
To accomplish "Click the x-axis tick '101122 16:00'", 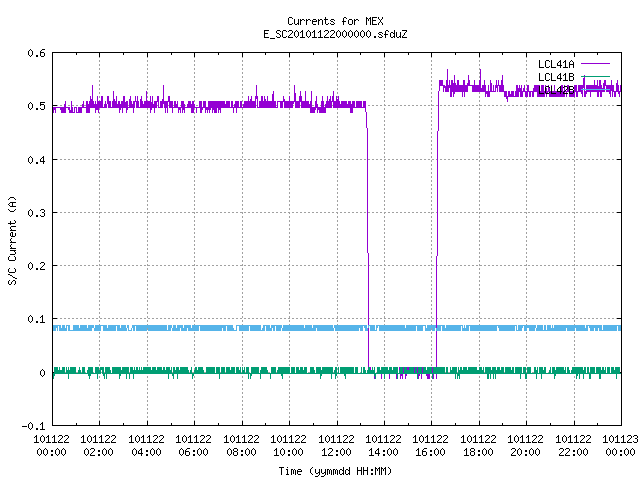I will coord(430,446).
